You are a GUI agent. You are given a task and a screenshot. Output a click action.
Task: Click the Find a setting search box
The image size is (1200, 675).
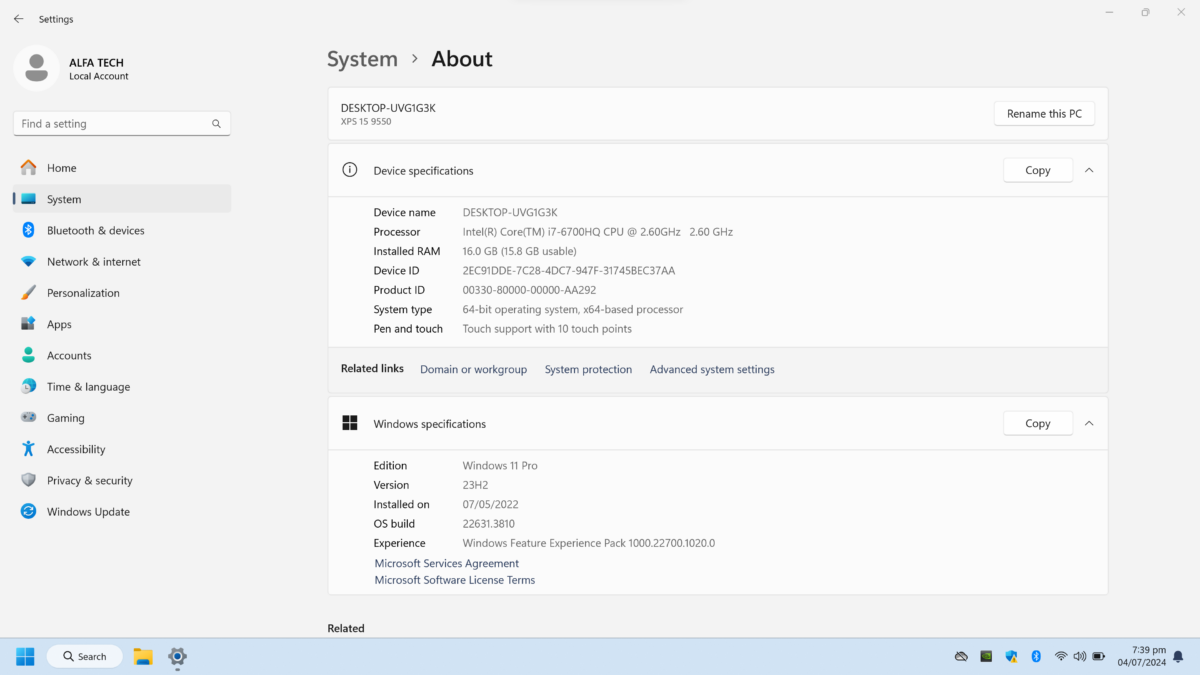pos(115,124)
